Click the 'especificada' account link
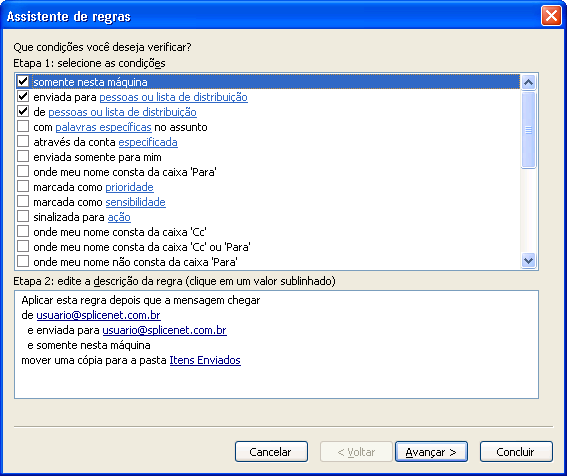This screenshot has width=567, height=476. click(x=148, y=142)
